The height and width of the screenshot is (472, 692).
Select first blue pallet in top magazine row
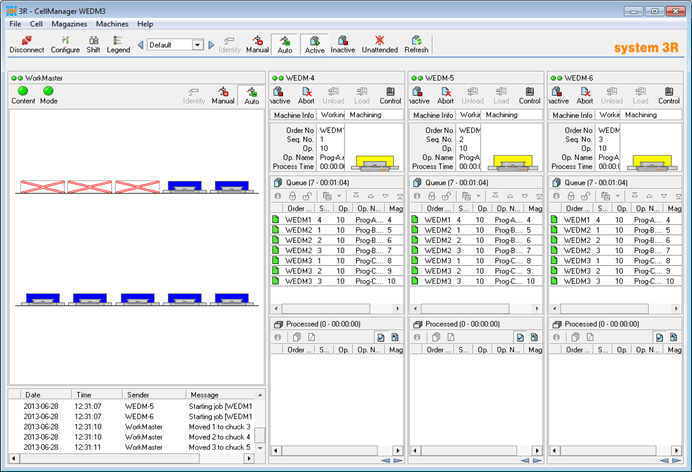click(184, 186)
